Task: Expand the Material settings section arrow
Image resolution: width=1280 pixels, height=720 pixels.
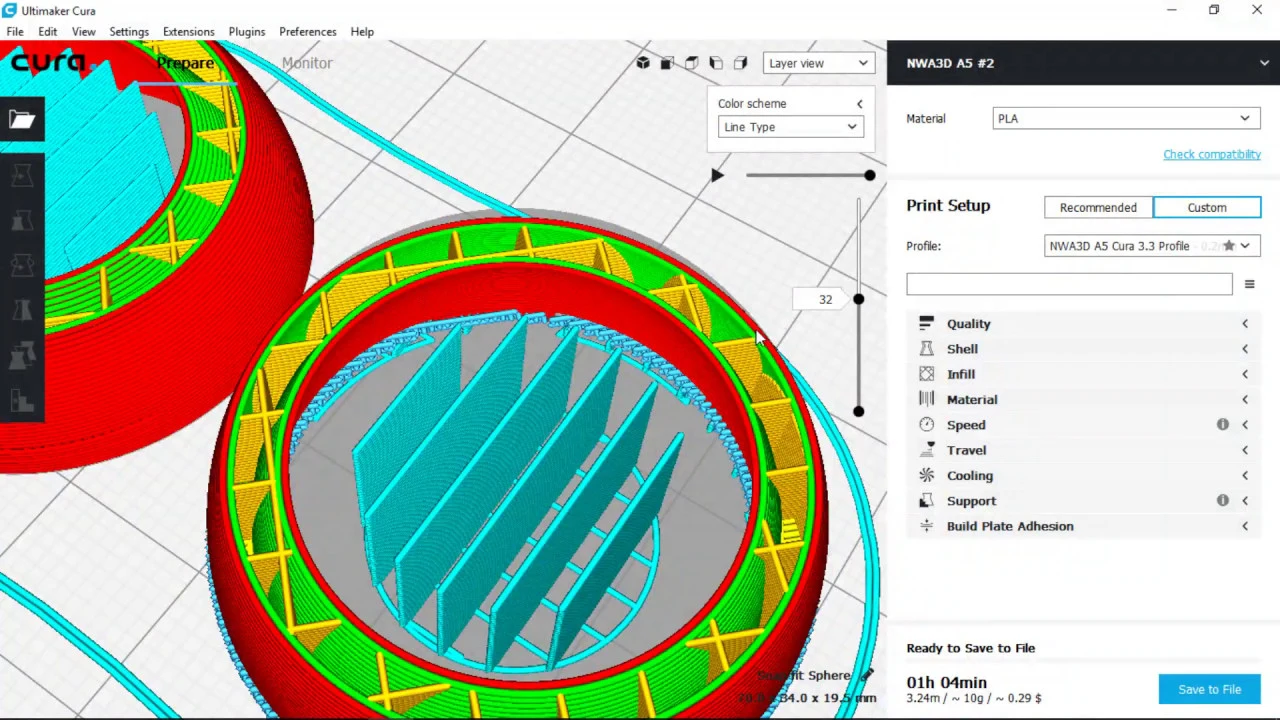Action: pos(1245,399)
